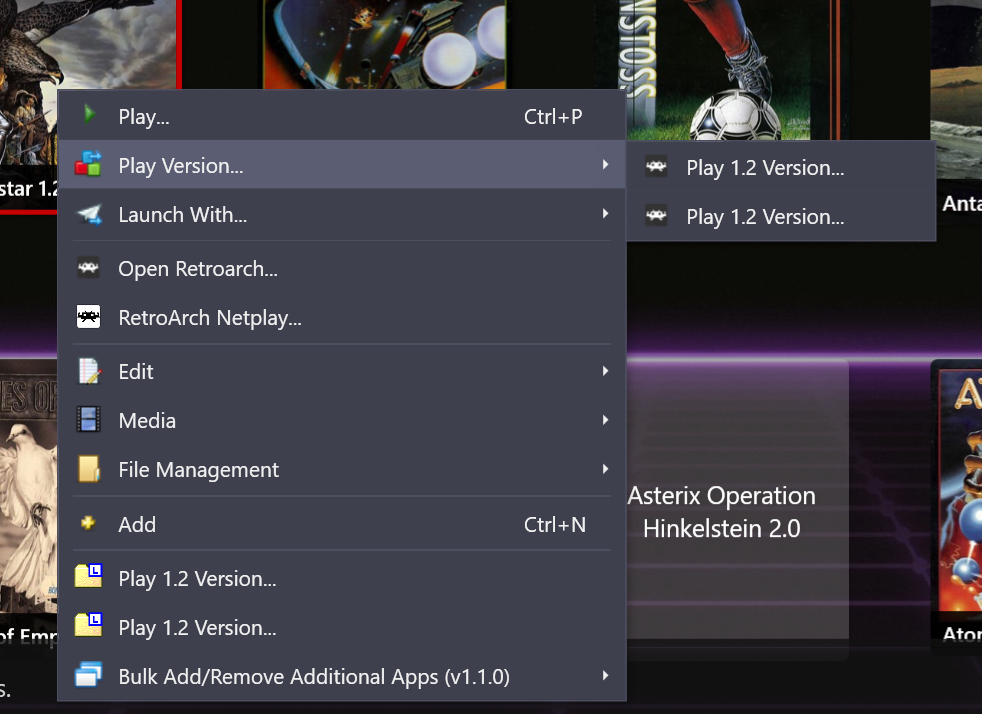Viewport: 982px width, 714px height.
Task: Select first Play 1.2 Version... in the submenu
Action: pos(781,167)
